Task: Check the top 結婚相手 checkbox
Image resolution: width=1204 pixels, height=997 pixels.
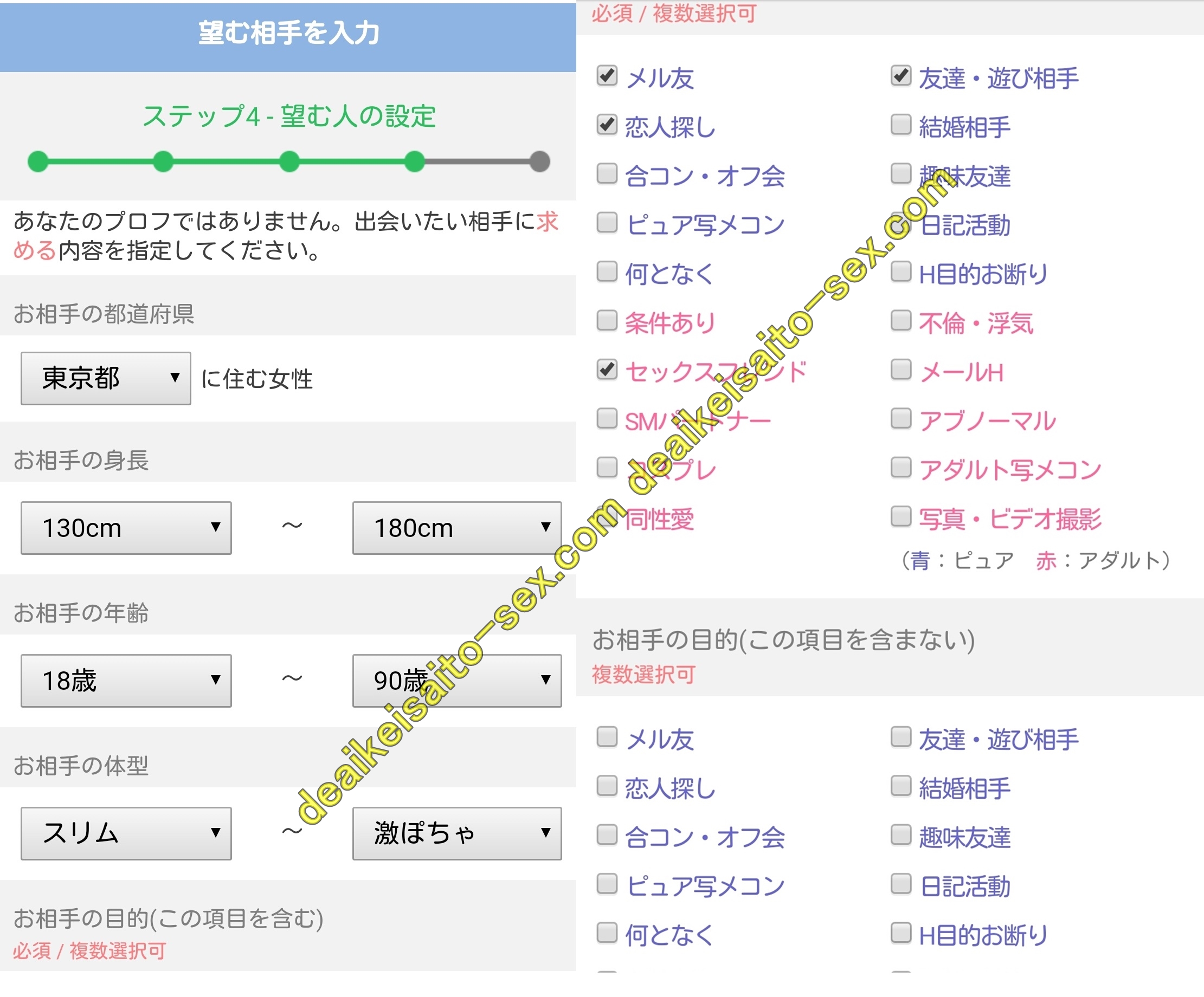Action: click(x=901, y=124)
